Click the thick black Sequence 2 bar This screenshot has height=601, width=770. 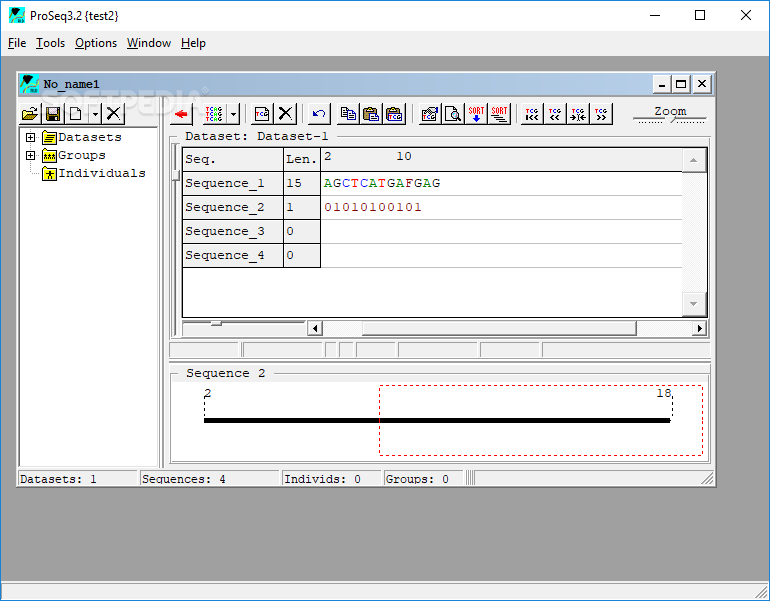pyautogui.click(x=437, y=420)
